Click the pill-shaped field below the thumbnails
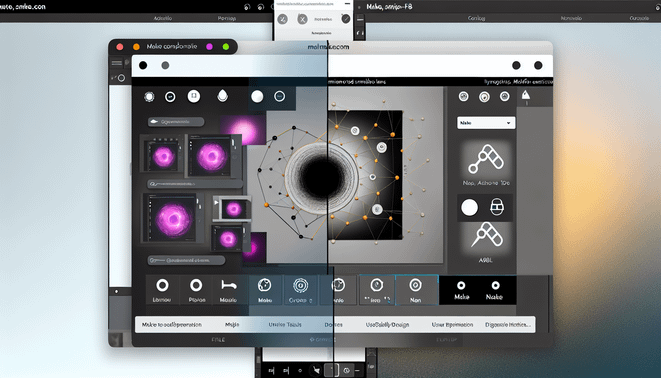This screenshot has height=378, width=661. tap(186, 260)
